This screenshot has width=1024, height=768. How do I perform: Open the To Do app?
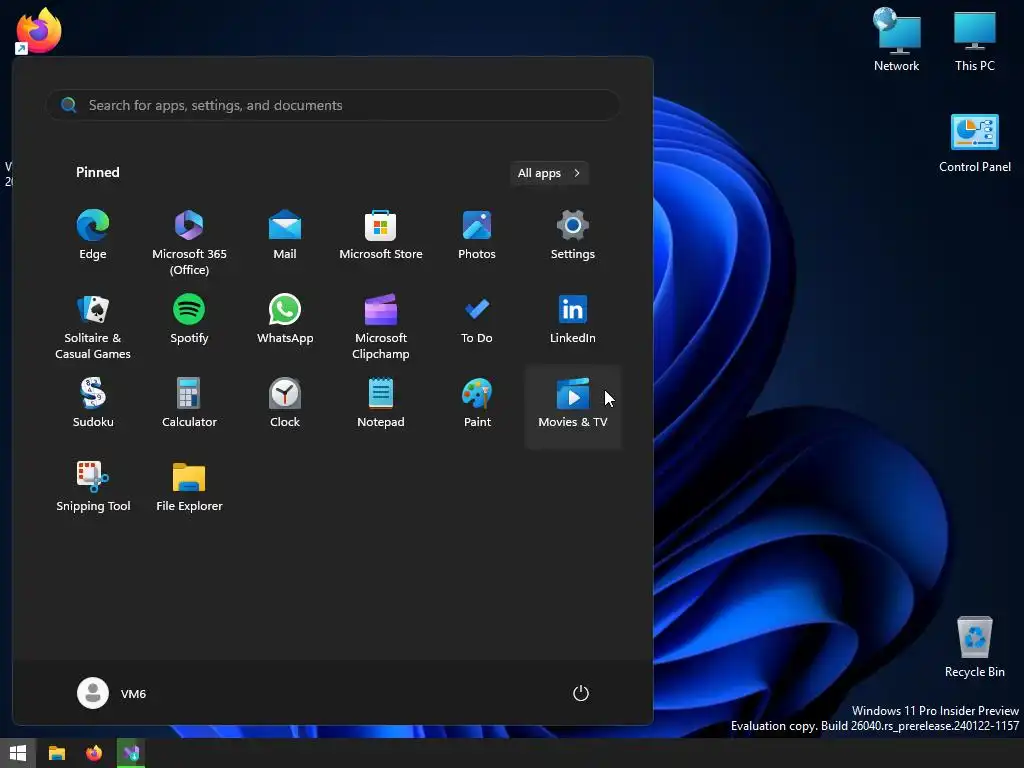pos(477,319)
